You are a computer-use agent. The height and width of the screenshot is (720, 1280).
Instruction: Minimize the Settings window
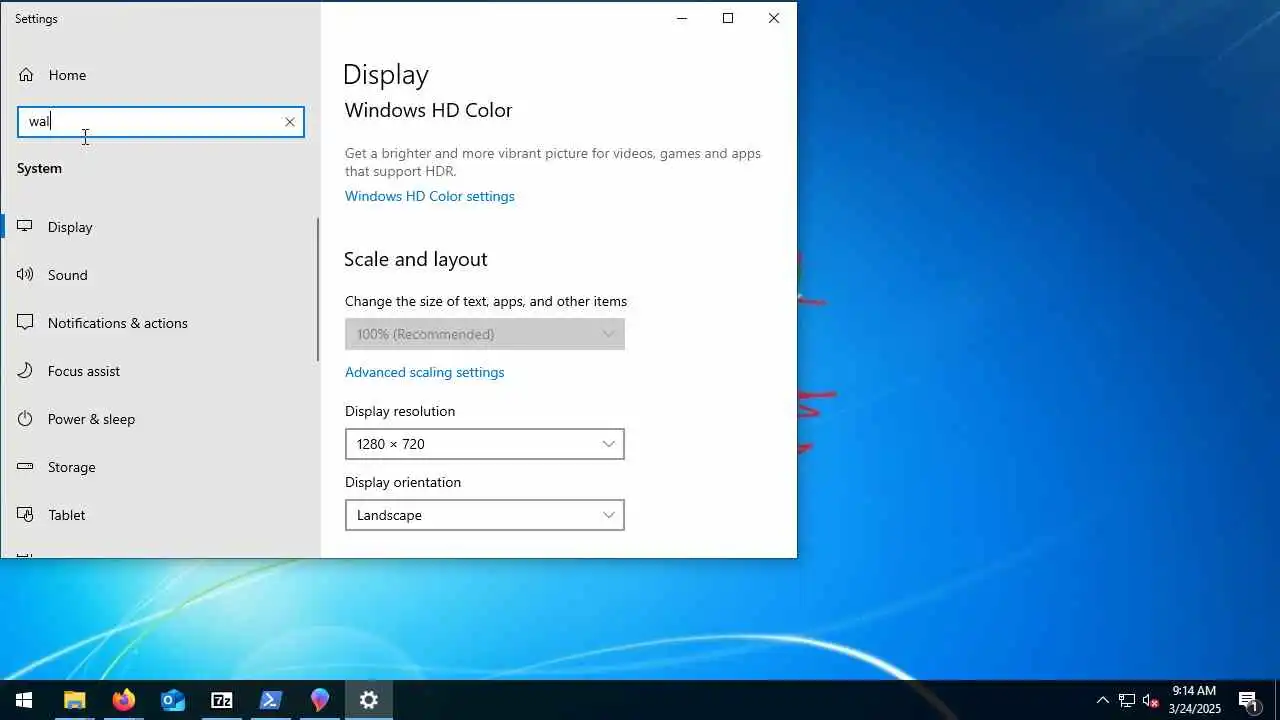682,18
